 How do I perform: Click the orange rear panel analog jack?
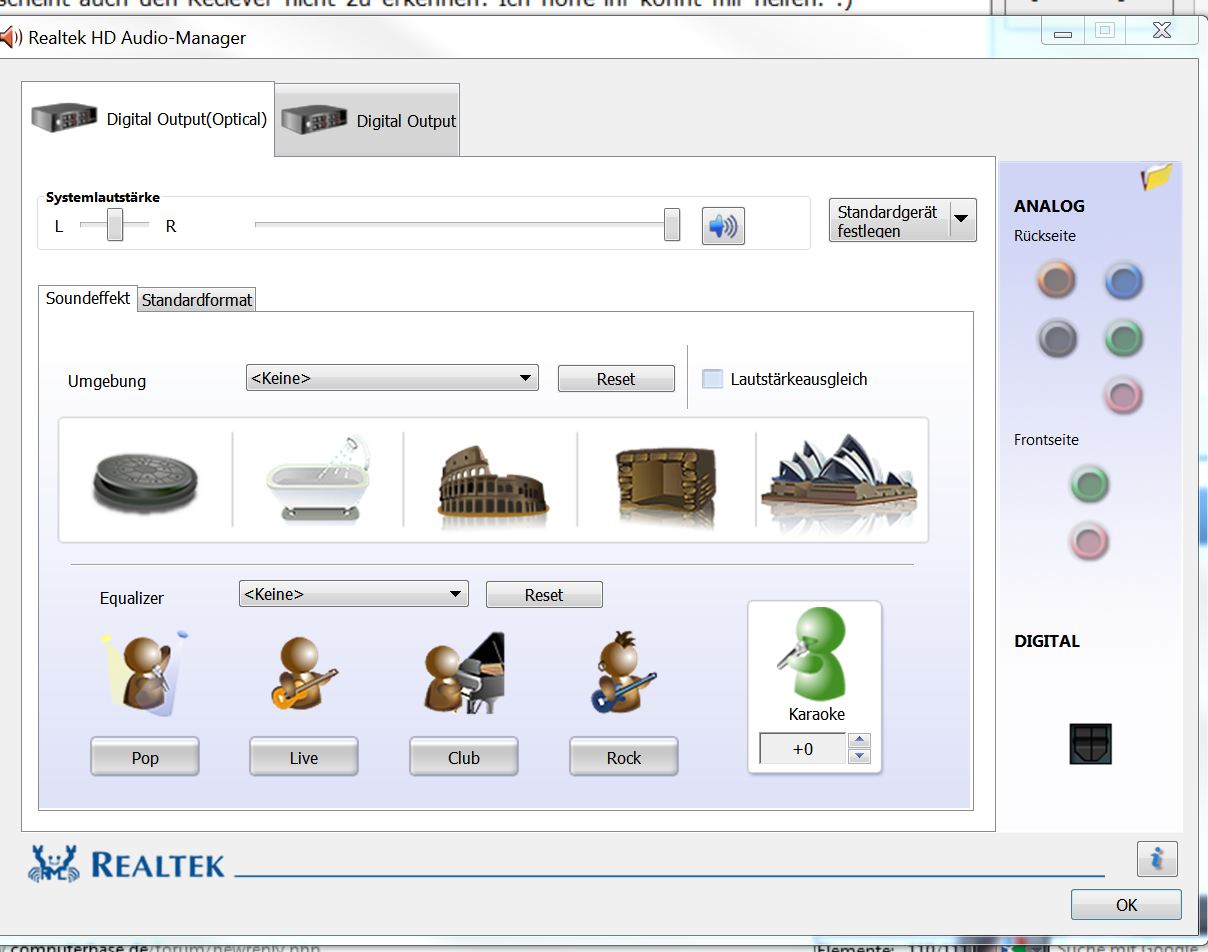(1055, 280)
